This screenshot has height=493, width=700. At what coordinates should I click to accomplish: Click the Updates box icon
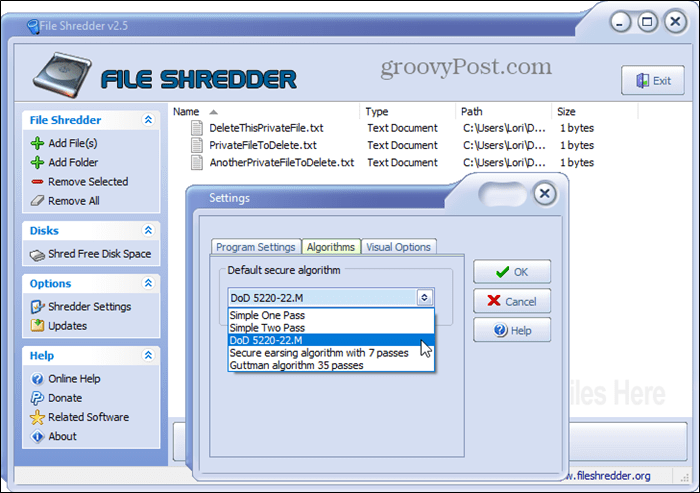(38, 326)
